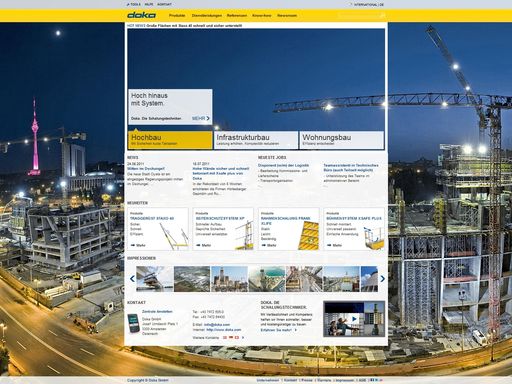This screenshot has height=384, width=512.
Task: Click the Staxo 40 product image
Action: 174,236
